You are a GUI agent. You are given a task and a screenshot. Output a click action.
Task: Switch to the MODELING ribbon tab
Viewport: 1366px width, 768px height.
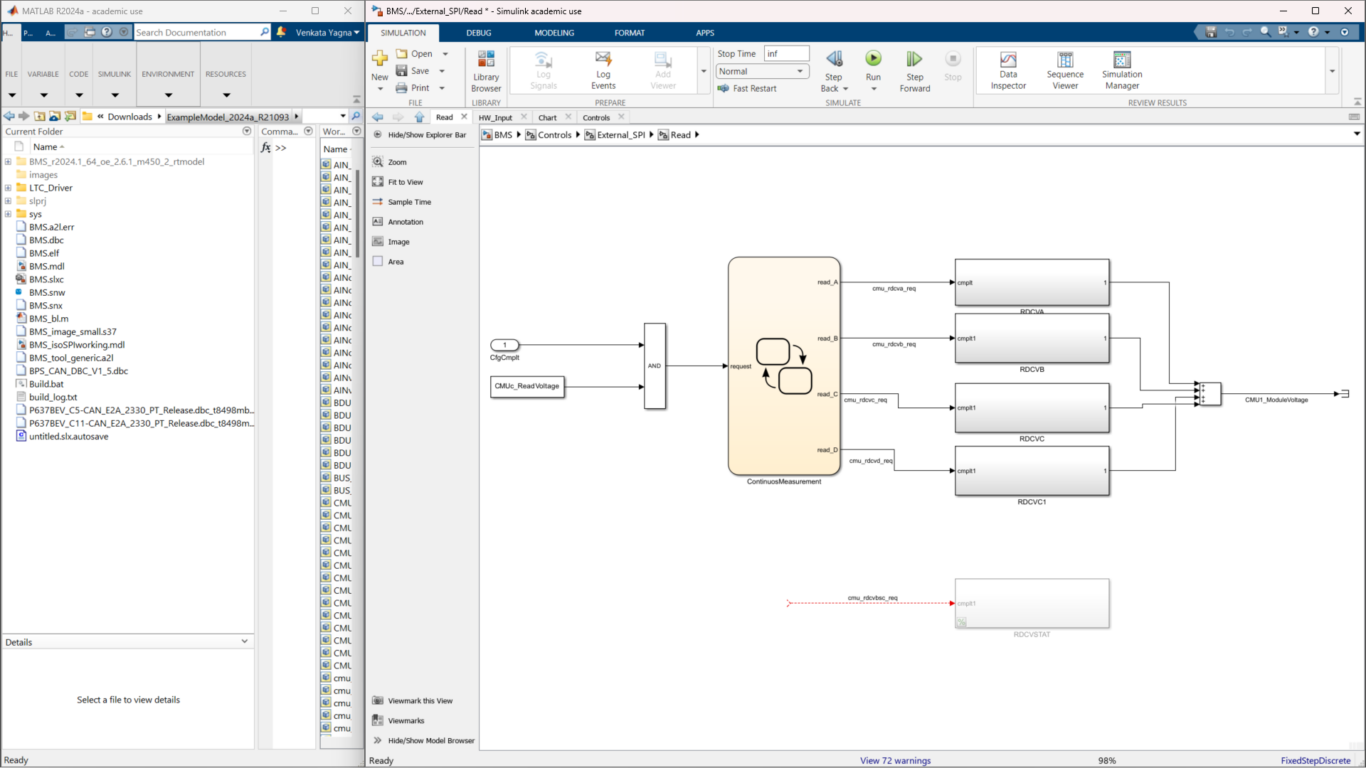554,33
